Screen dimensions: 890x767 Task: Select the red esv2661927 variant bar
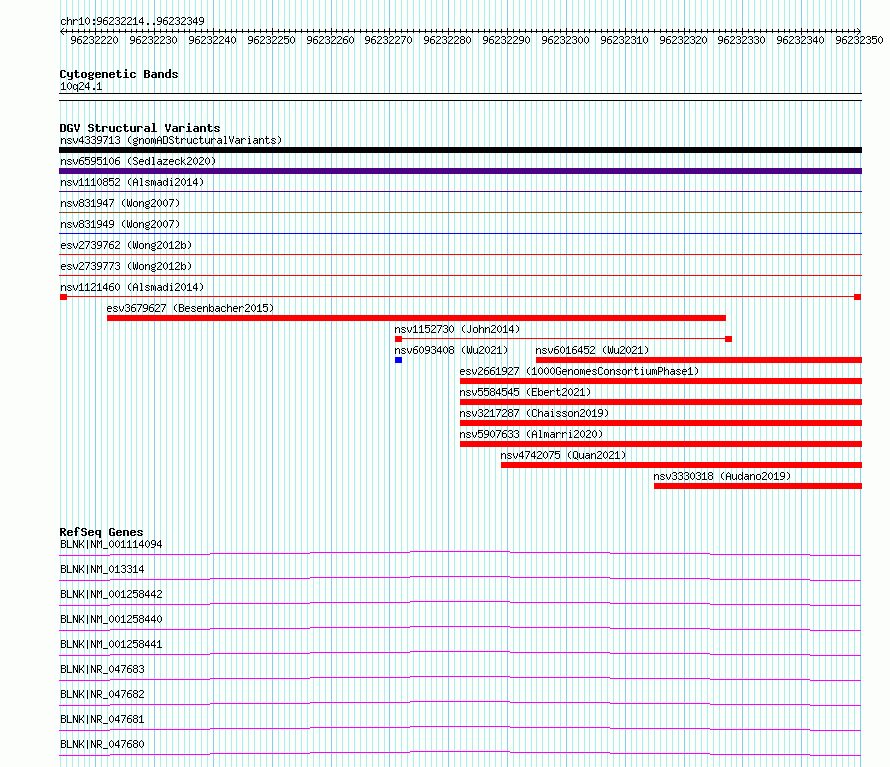[x=661, y=381]
